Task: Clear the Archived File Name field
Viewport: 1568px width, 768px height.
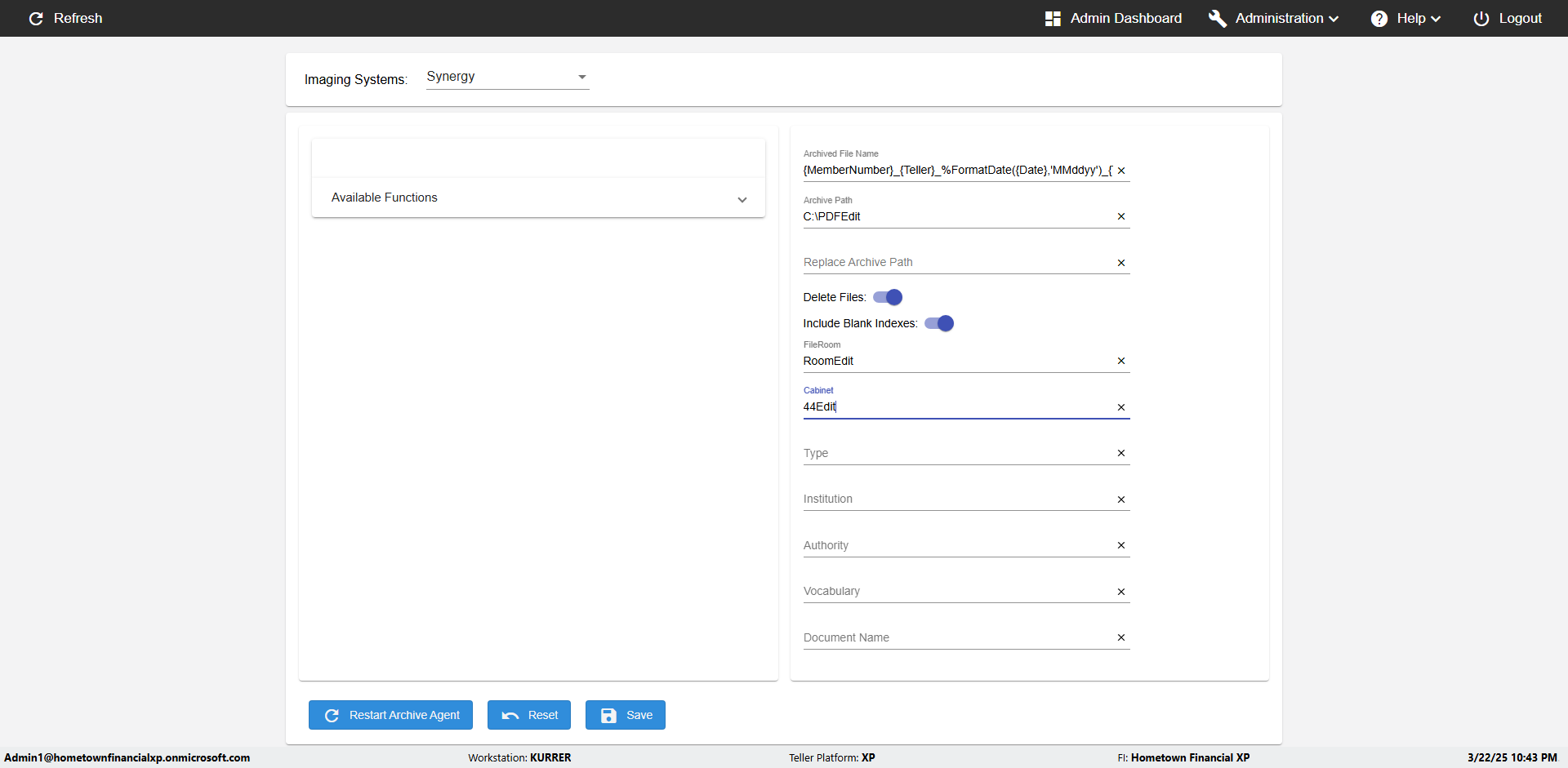Action: coord(1121,171)
